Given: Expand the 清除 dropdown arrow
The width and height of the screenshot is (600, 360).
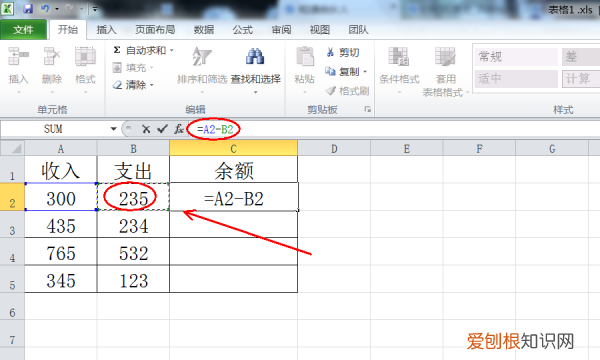Looking at the screenshot, I should [x=152, y=85].
